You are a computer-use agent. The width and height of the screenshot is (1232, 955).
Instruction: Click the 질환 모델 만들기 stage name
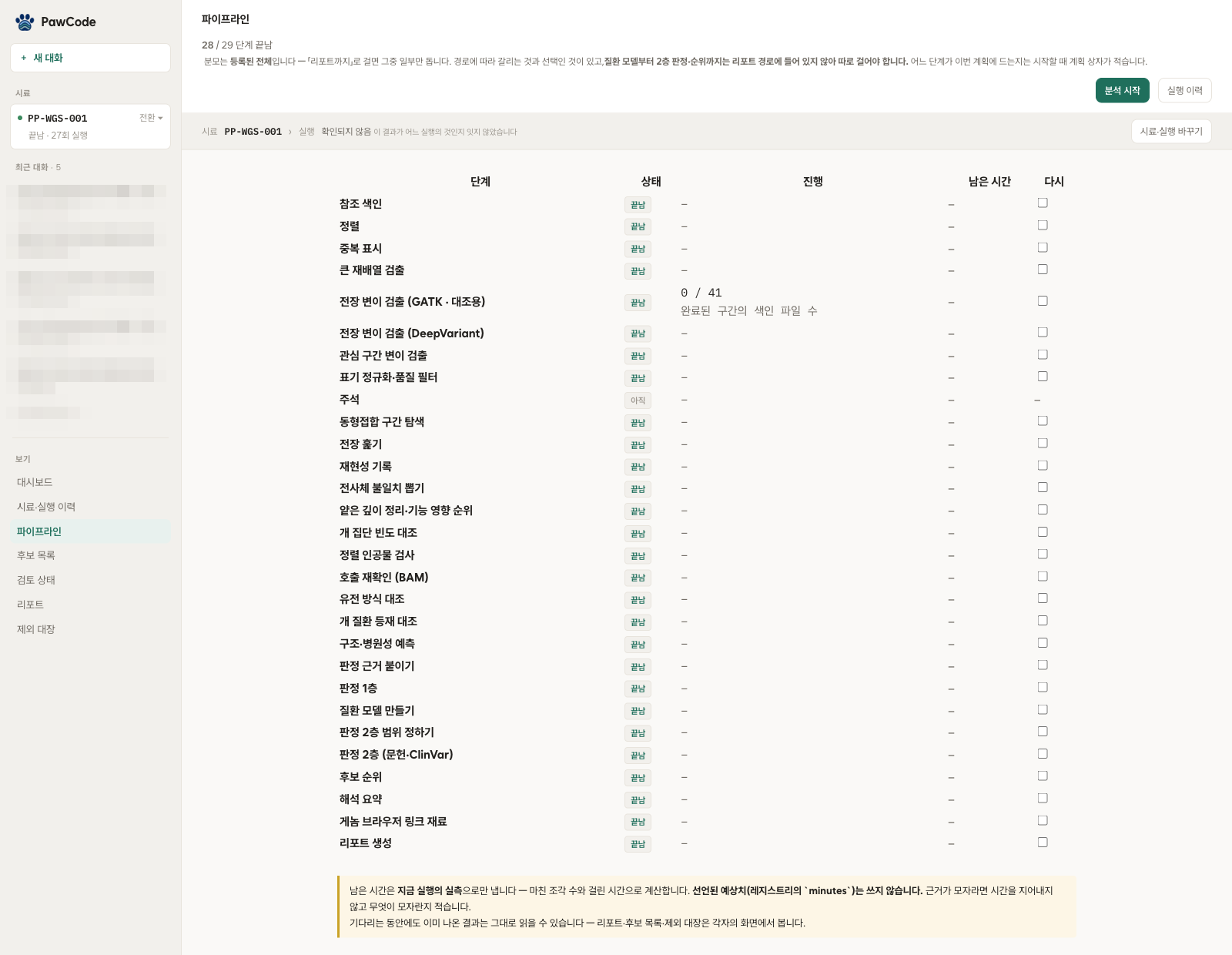pyautogui.click(x=377, y=711)
